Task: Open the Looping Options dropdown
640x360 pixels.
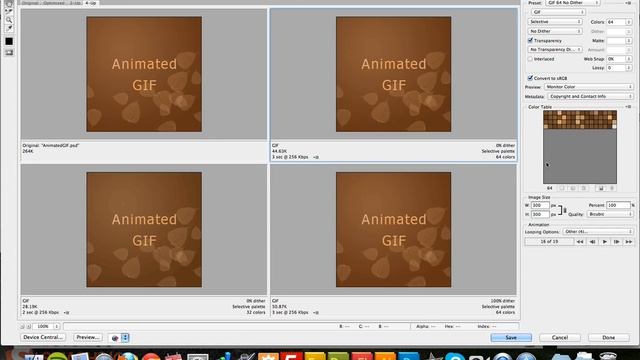Action: 598,232
